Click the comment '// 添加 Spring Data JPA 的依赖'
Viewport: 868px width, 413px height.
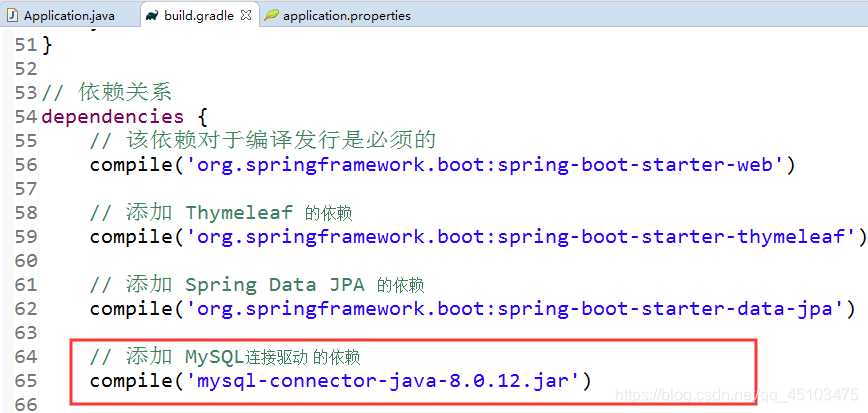pyautogui.click(x=257, y=285)
